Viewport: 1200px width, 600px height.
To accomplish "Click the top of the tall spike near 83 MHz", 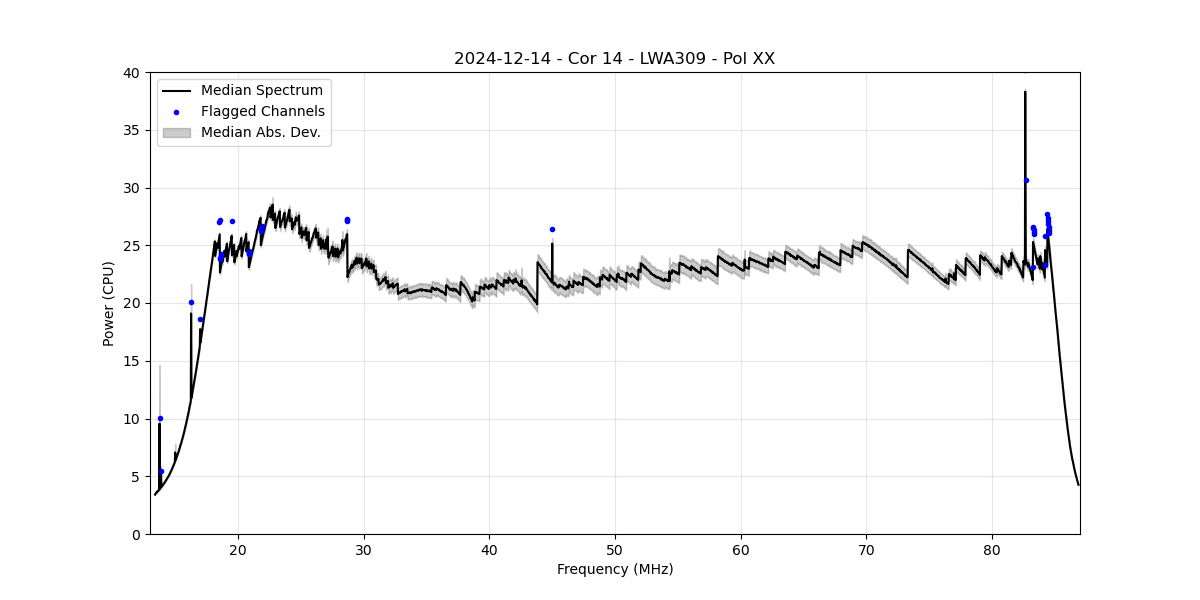I will coord(1025,92).
